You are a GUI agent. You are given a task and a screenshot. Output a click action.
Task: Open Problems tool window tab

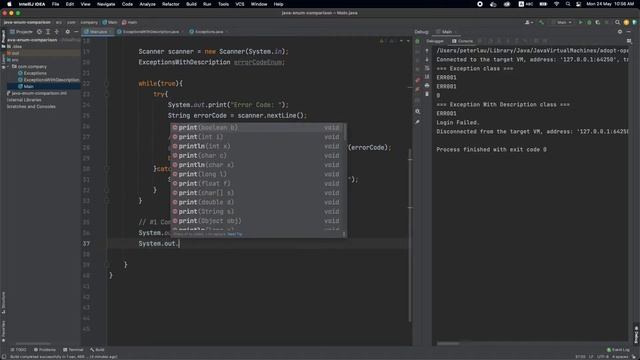(x=45, y=350)
